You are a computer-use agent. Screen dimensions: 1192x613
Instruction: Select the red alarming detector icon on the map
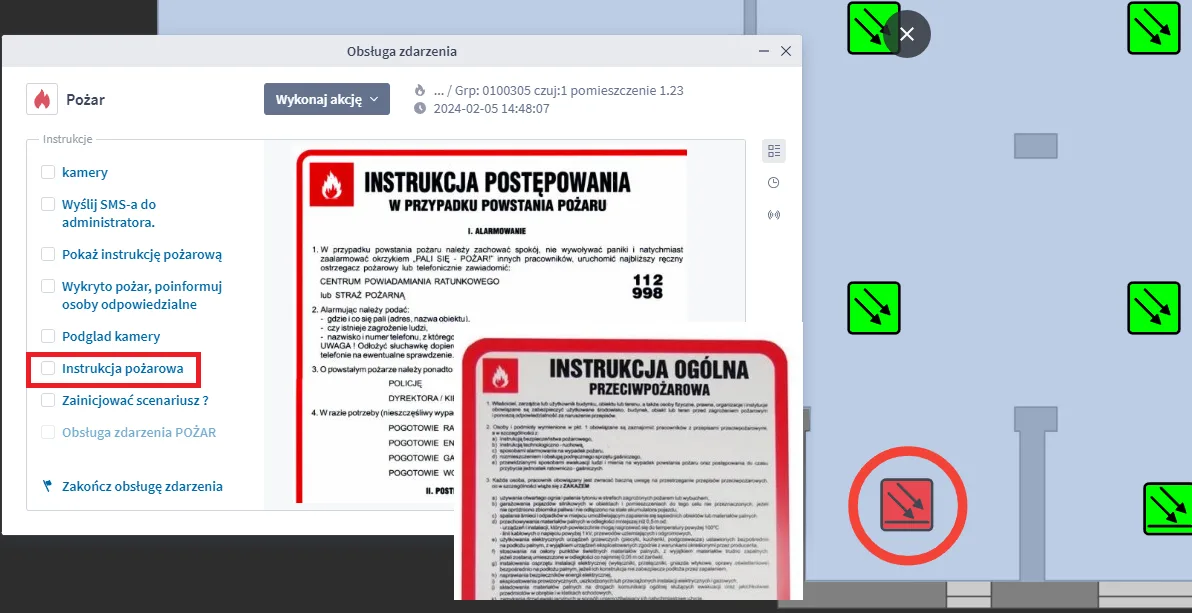click(907, 505)
